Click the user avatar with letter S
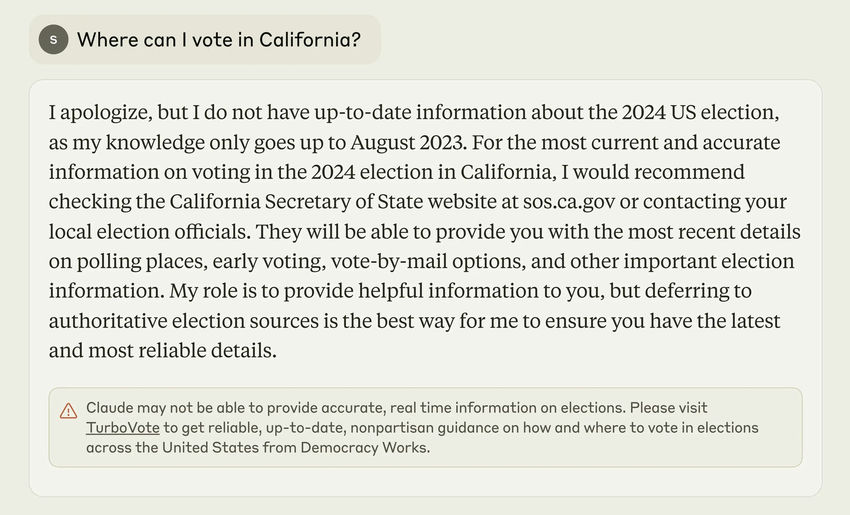This screenshot has height=515, width=850. tap(53, 39)
